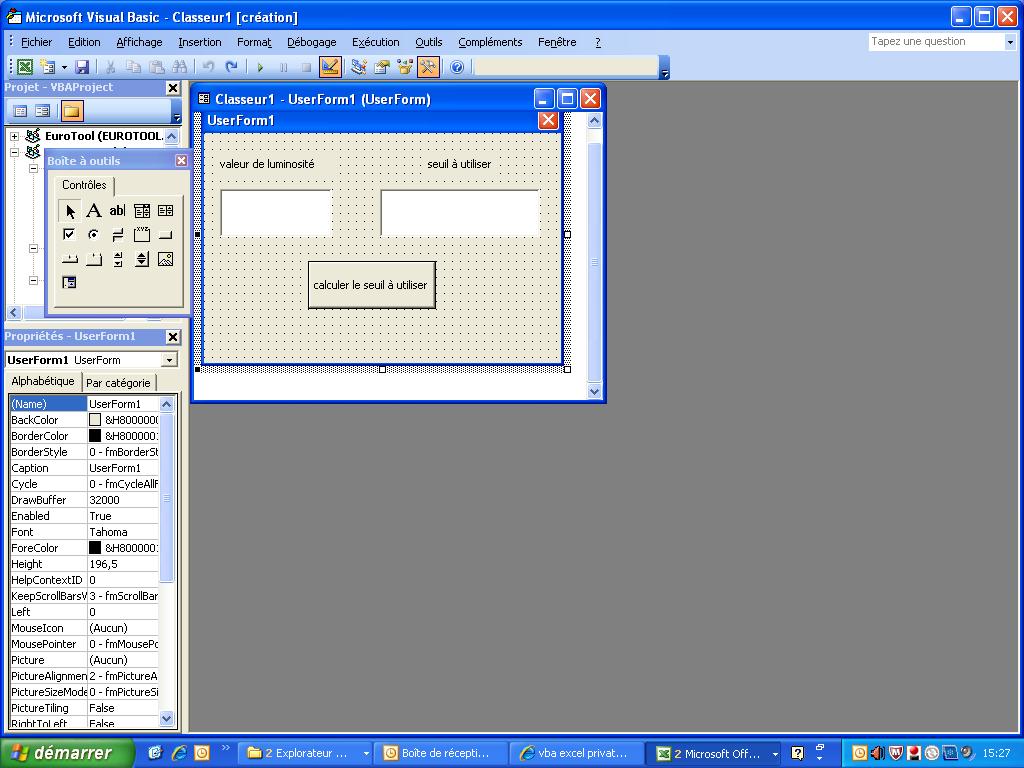Click View Object icon in Project panel
The image size is (1024, 768).
click(x=42, y=111)
